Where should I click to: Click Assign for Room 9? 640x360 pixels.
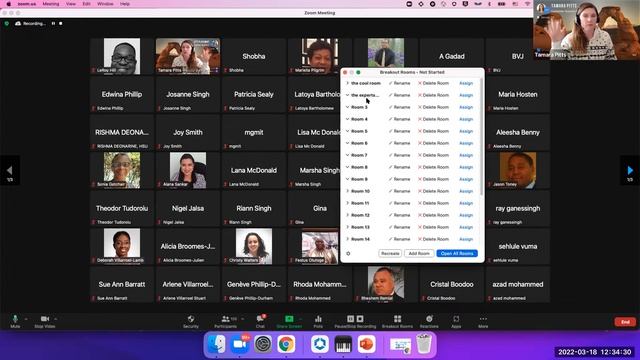pyautogui.click(x=466, y=179)
